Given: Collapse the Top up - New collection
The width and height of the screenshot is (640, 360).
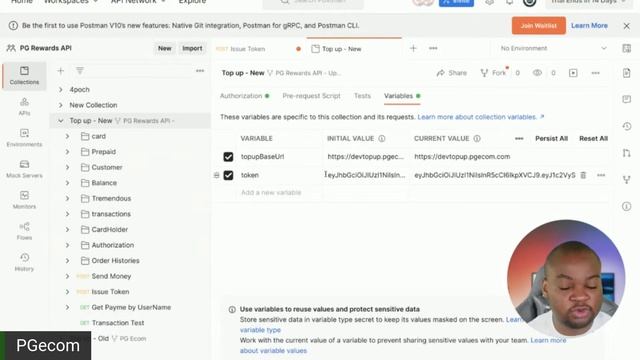Looking at the screenshot, I should [60, 121].
